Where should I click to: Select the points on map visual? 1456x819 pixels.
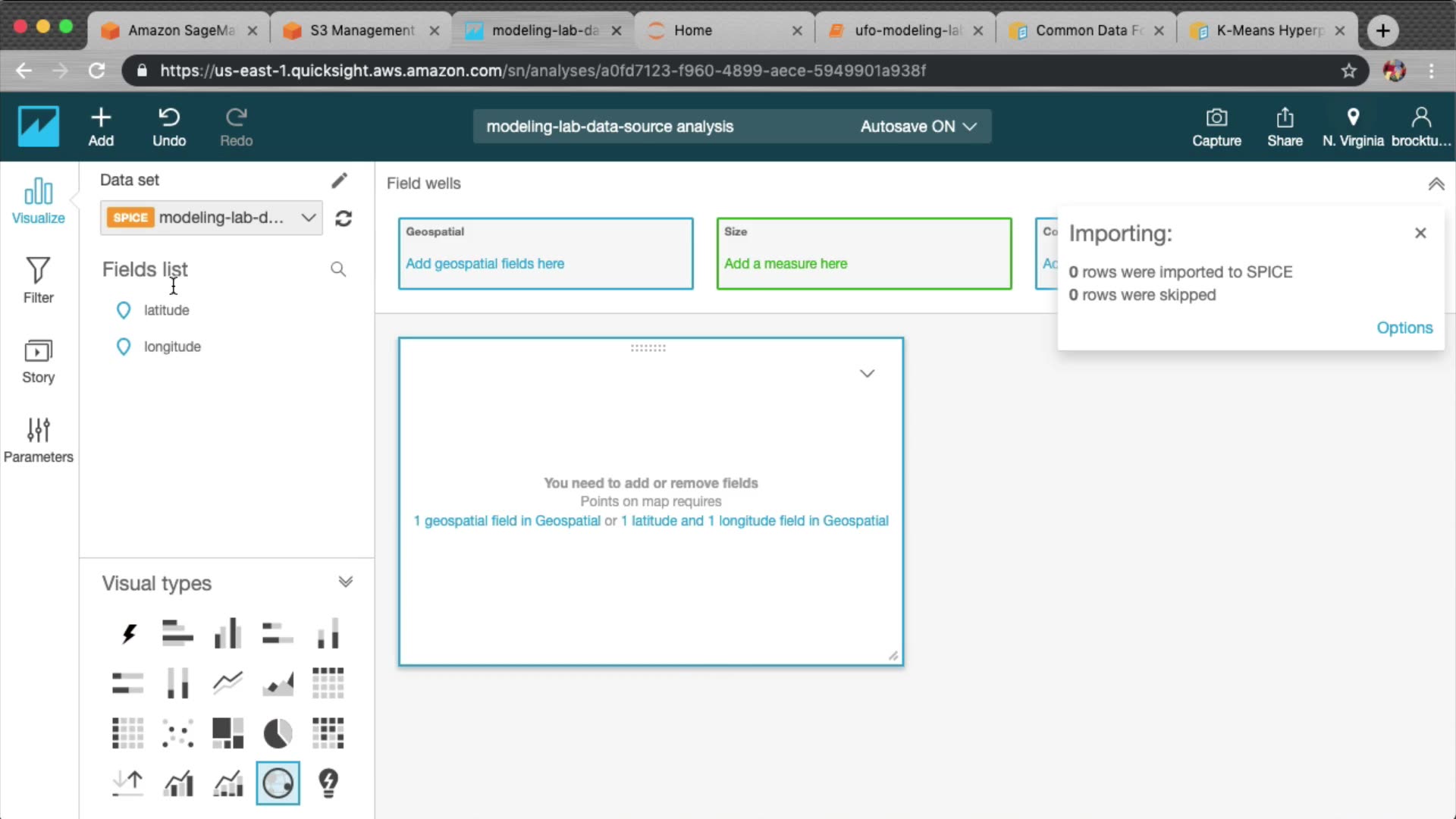(x=278, y=783)
